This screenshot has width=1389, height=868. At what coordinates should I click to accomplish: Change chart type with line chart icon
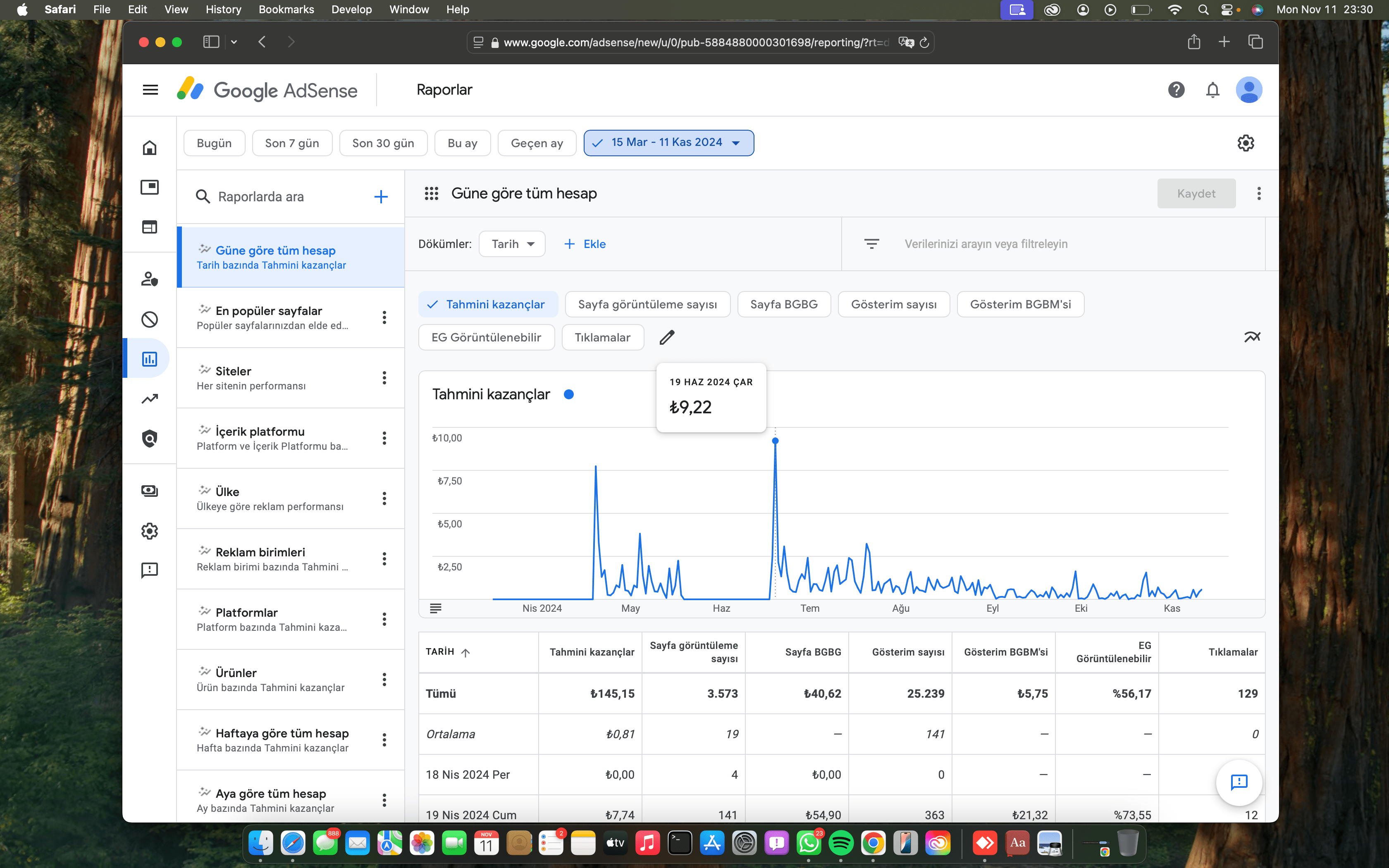pos(1252,337)
